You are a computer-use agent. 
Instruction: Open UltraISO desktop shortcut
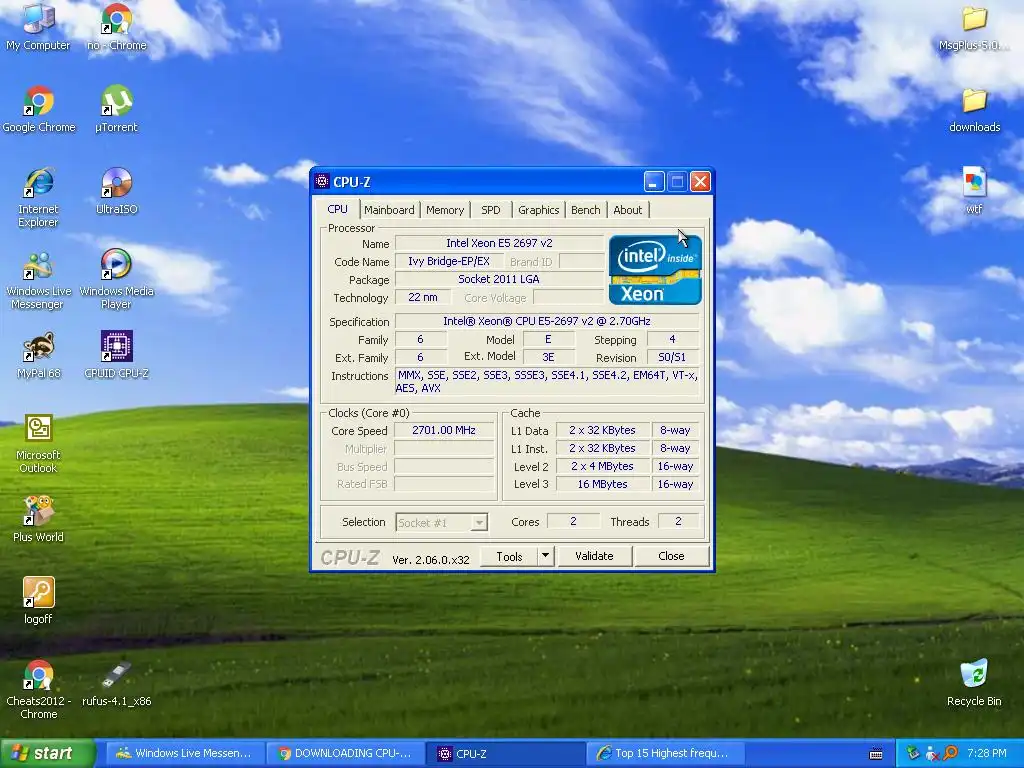tap(116, 191)
